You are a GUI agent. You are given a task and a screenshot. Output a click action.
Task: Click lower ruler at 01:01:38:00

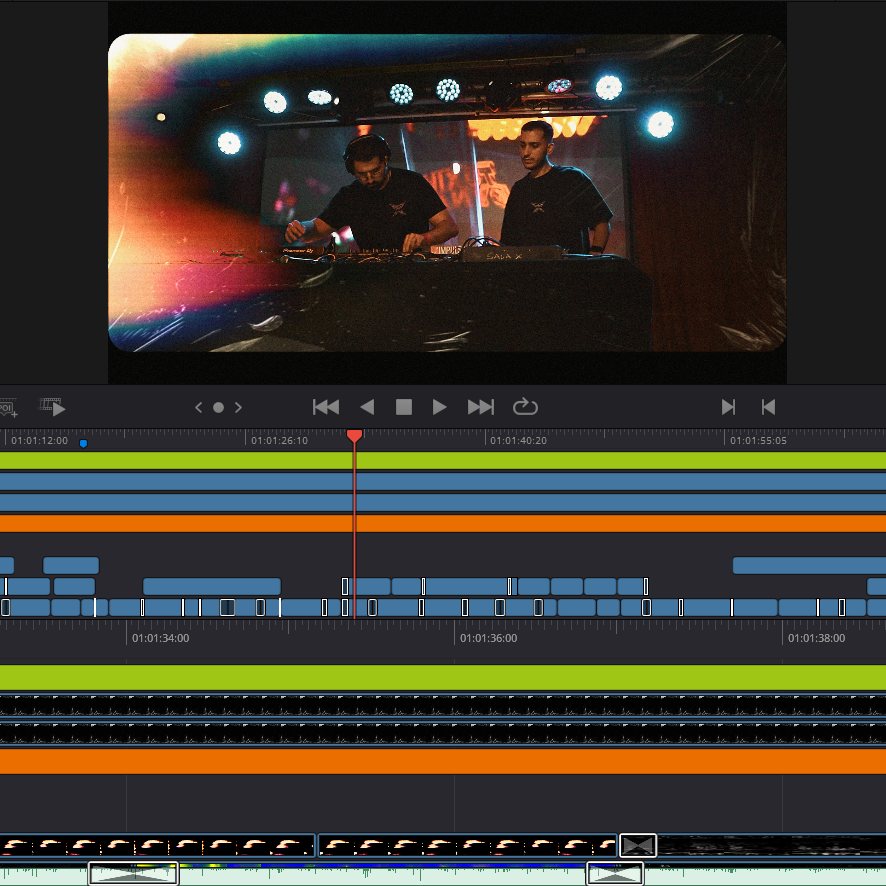pos(816,638)
